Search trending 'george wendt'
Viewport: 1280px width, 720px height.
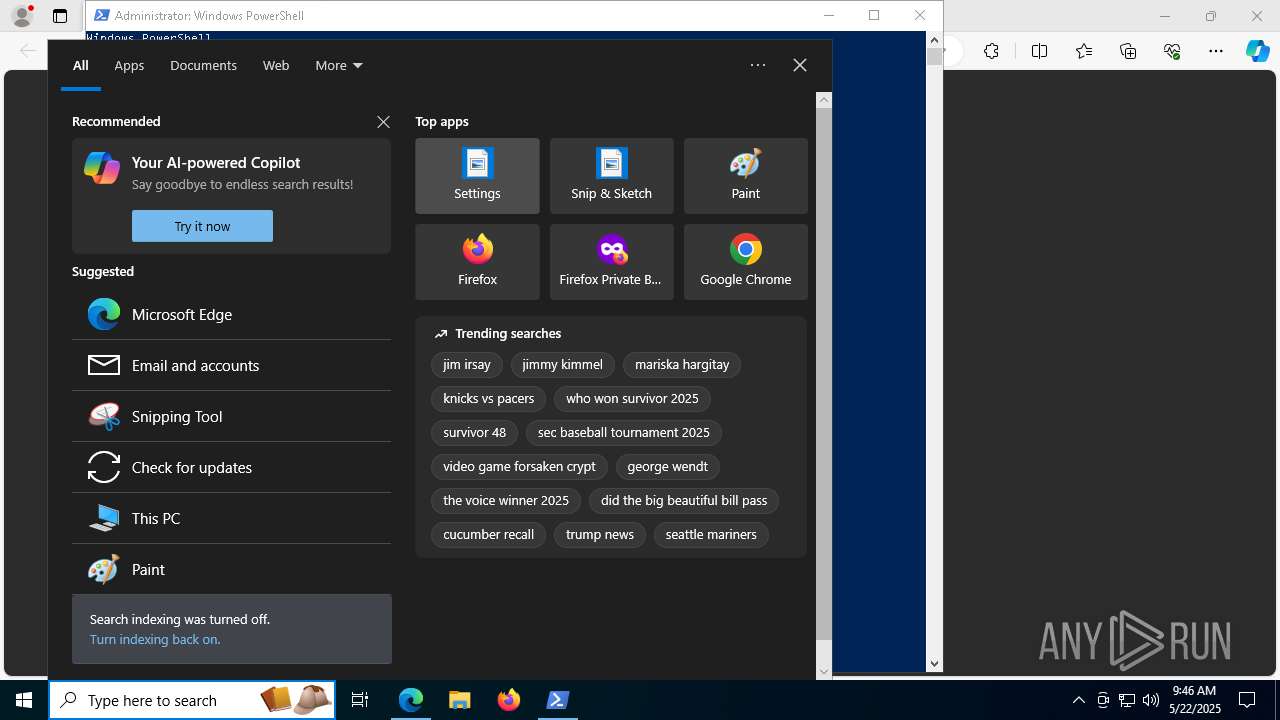tap(667, 467)
